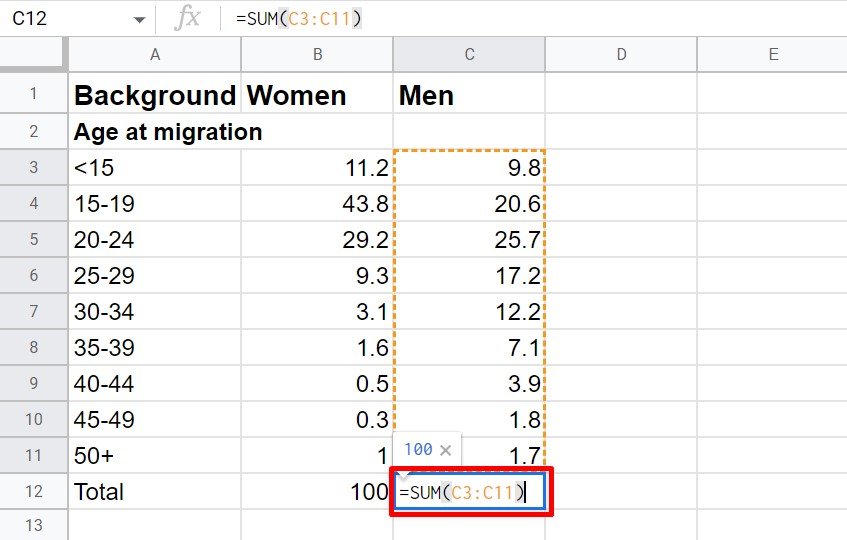
Task: Click cell C12 with the SUM formula
Action: tap(469, 491)
